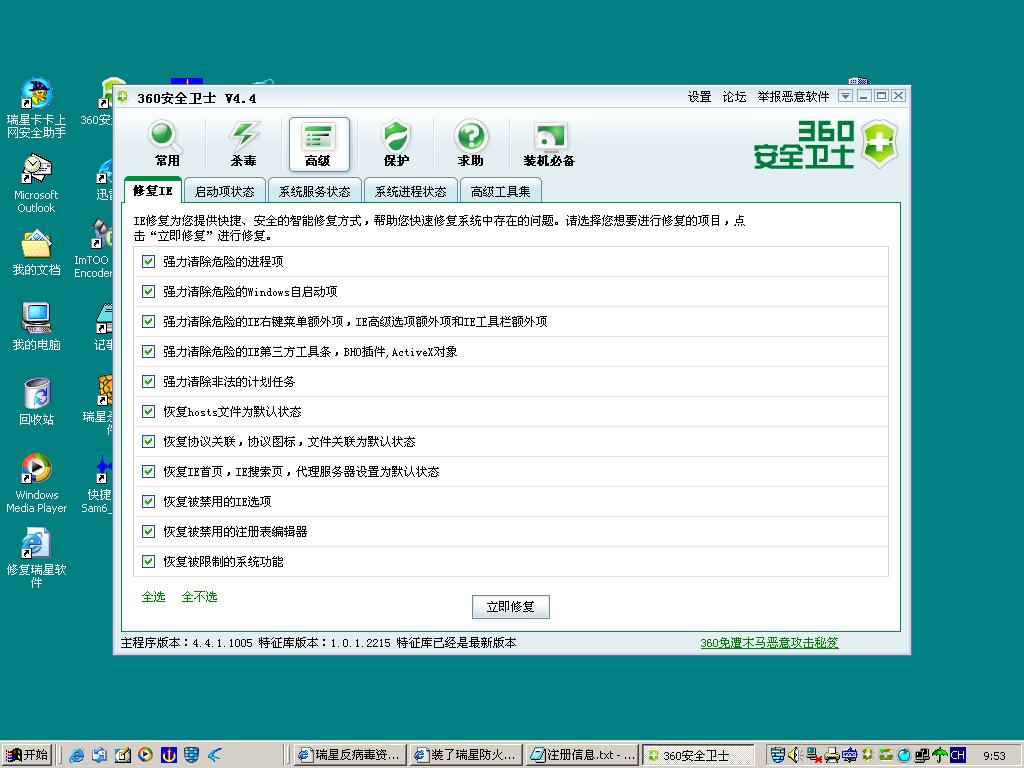This screenshot has height=768, width=1024.
Task: Open the 修复瑞星软件 desktop shortcut
Action: coord(36,558)
